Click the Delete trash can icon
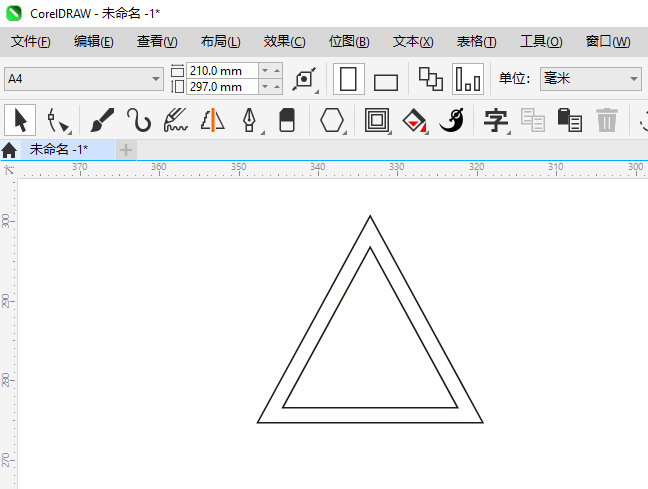 coord(607,120)
